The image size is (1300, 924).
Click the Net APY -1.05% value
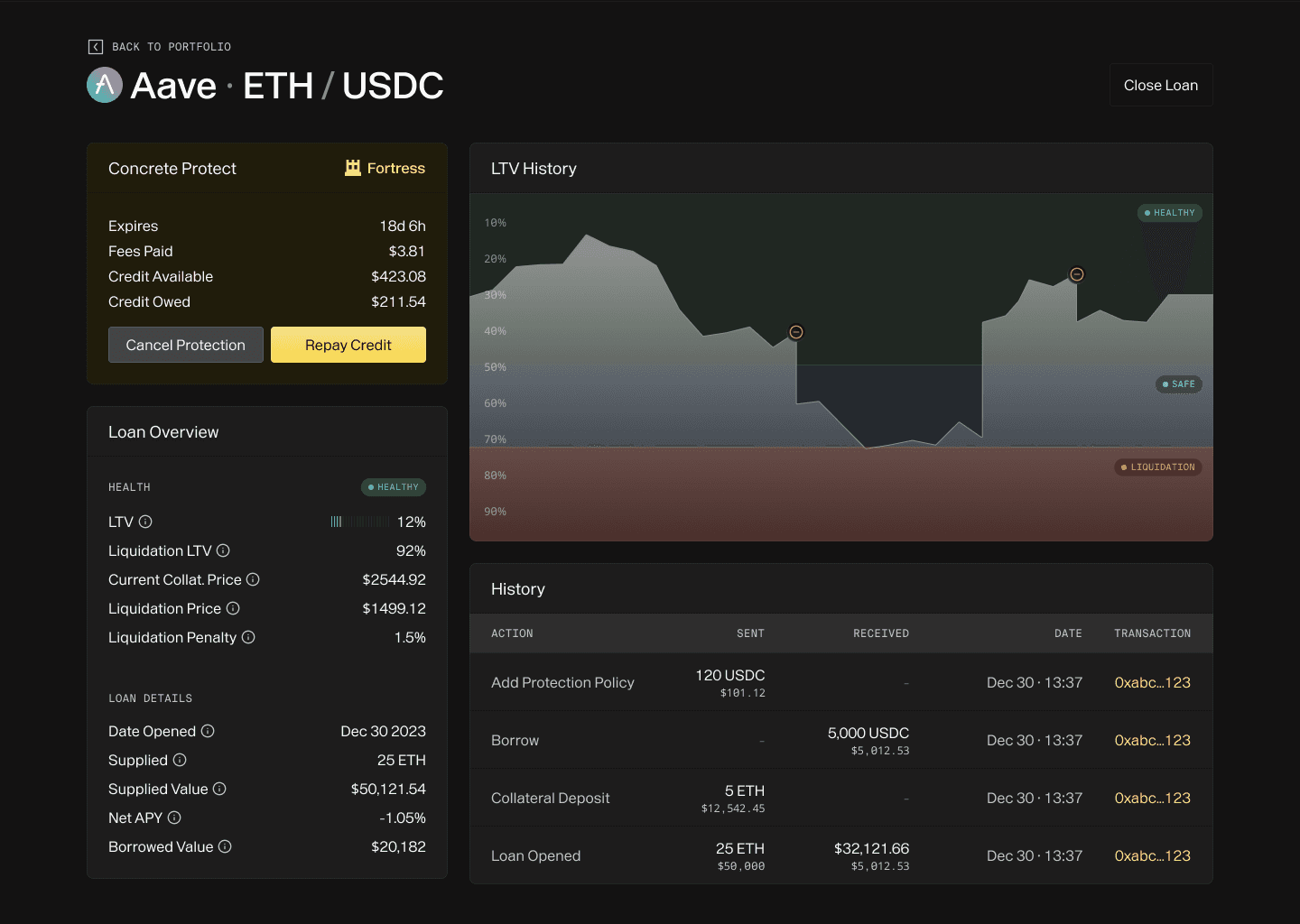point(403,818)
